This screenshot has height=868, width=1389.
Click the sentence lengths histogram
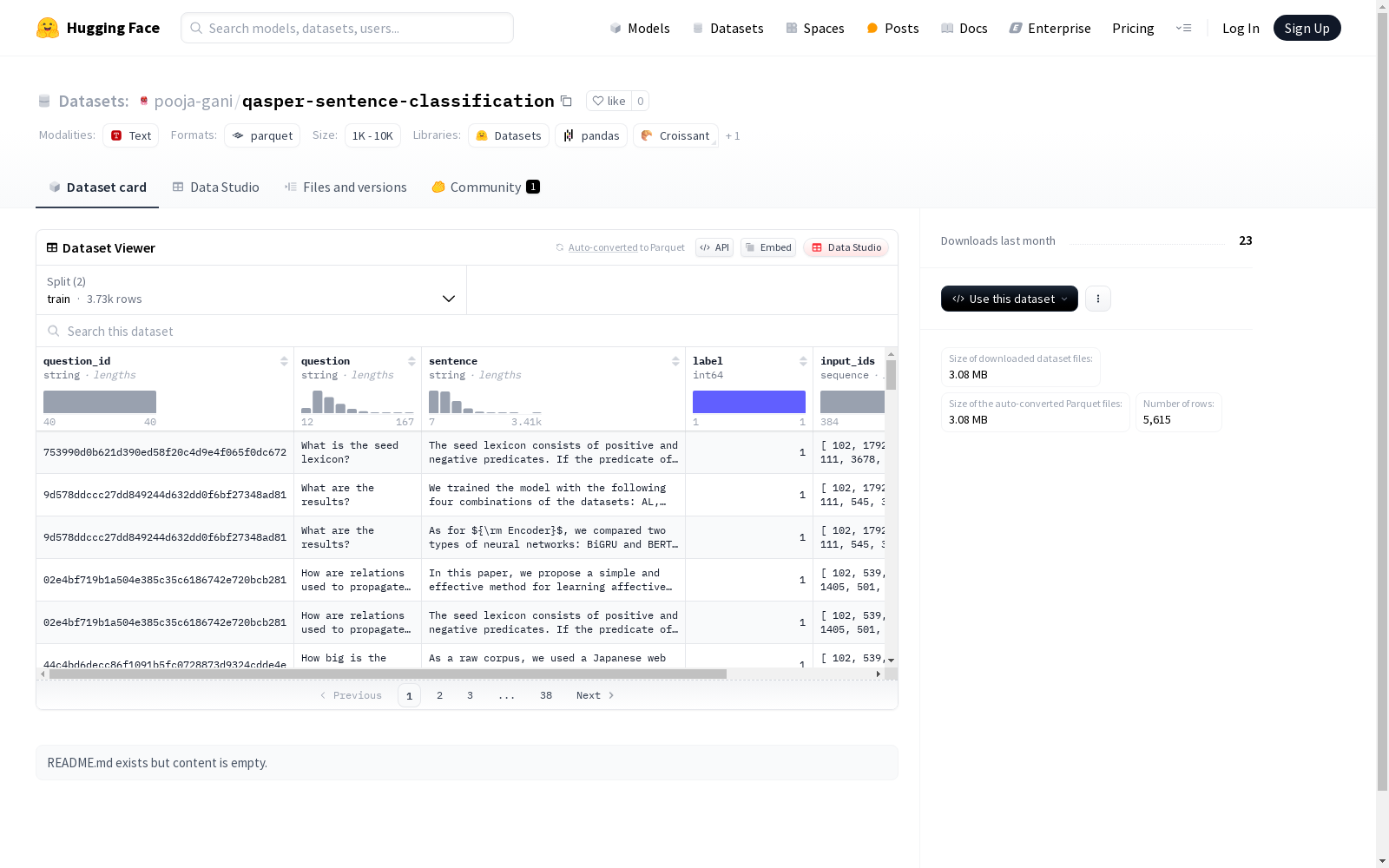[485, 402]
